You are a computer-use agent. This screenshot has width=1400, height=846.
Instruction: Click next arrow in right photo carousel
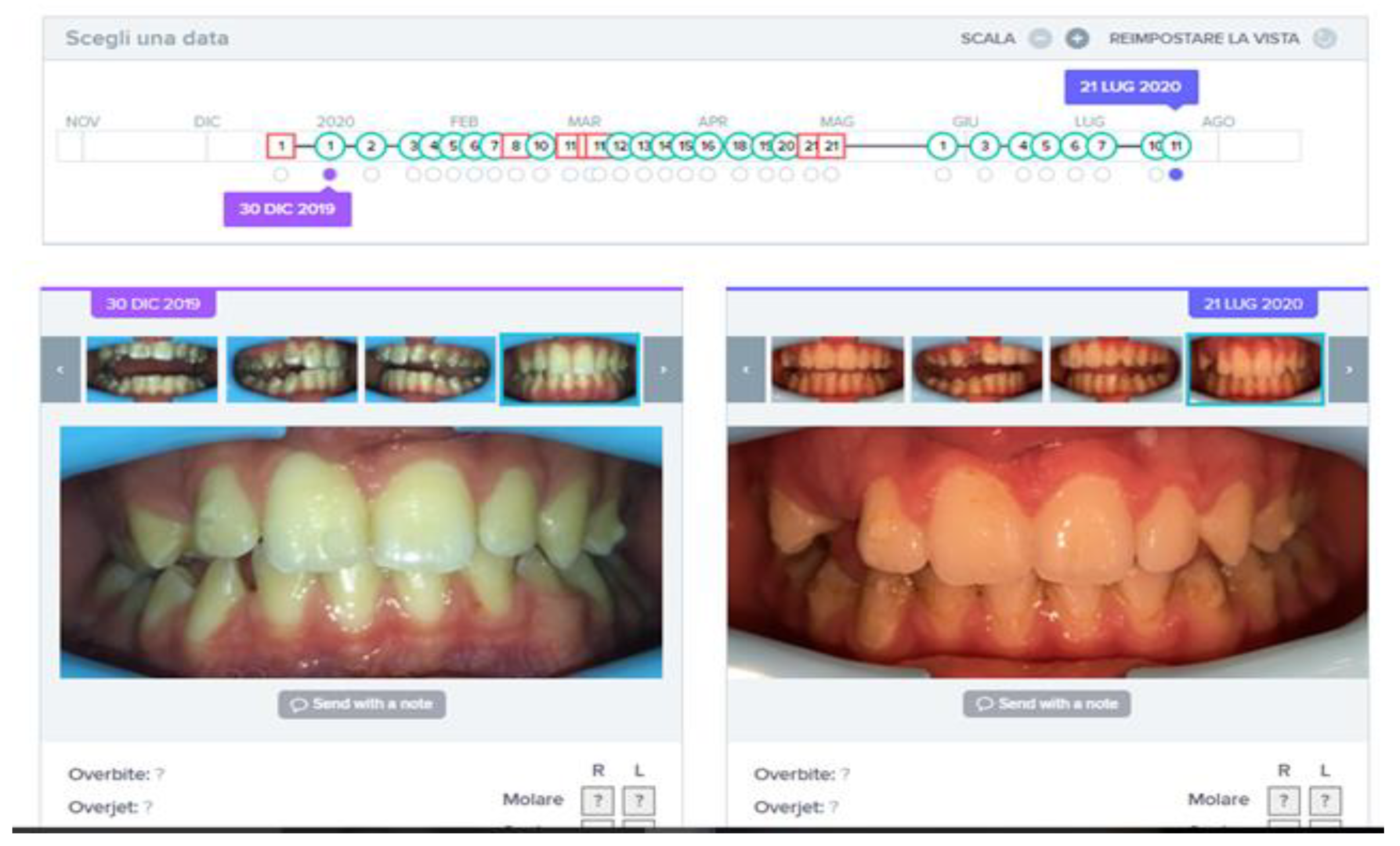(x=1349, y=369)
